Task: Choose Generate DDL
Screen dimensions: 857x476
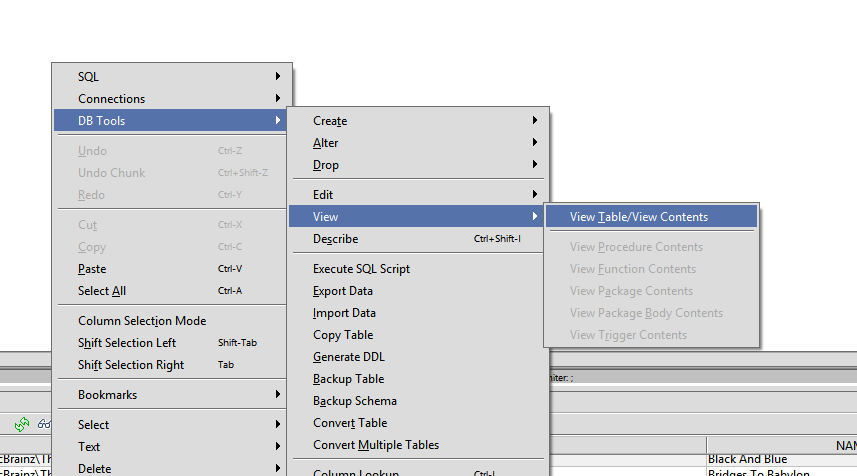Action: [x=349, y=357]
